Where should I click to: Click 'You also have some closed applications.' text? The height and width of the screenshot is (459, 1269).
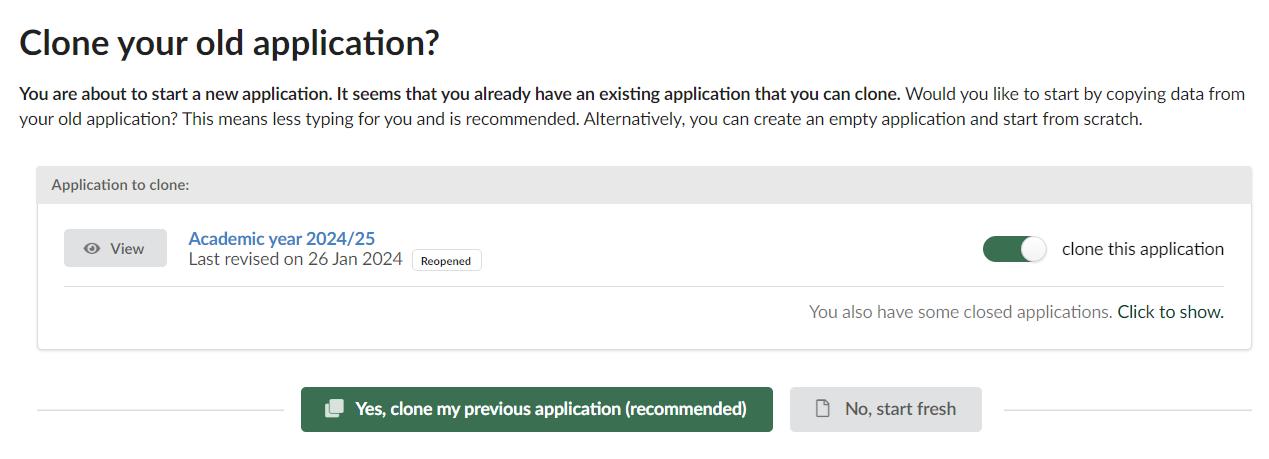[960, 312]
